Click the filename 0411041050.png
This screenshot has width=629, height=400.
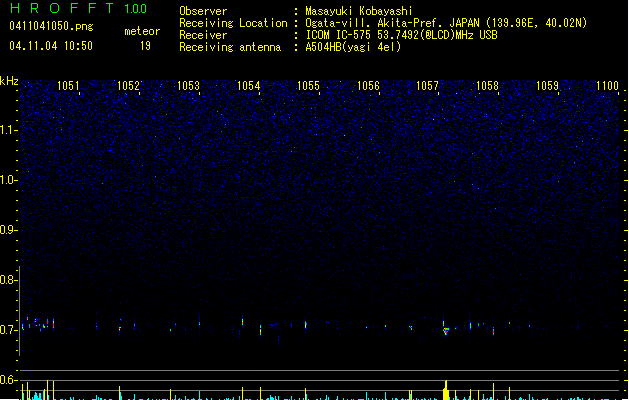tap(51, 26)
